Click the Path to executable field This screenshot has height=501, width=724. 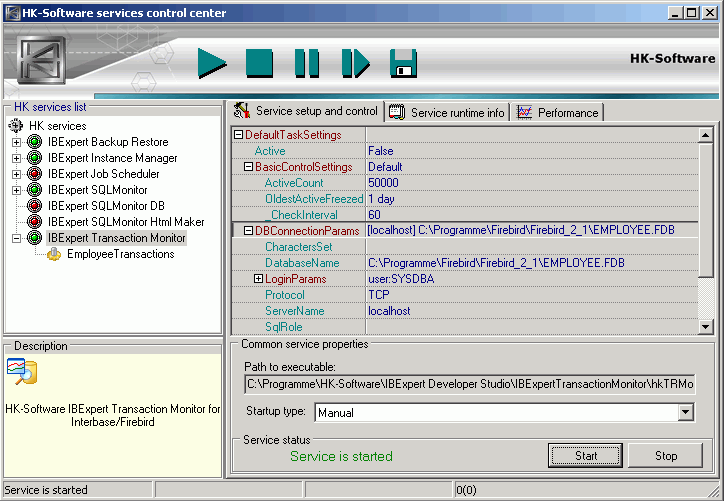(x=470, y=384)
